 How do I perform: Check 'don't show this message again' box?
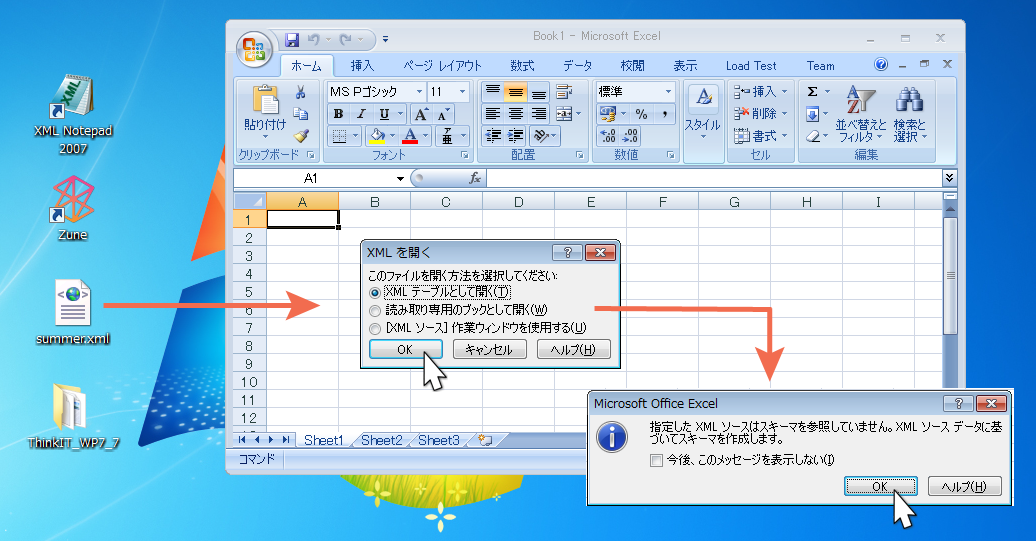656,460
